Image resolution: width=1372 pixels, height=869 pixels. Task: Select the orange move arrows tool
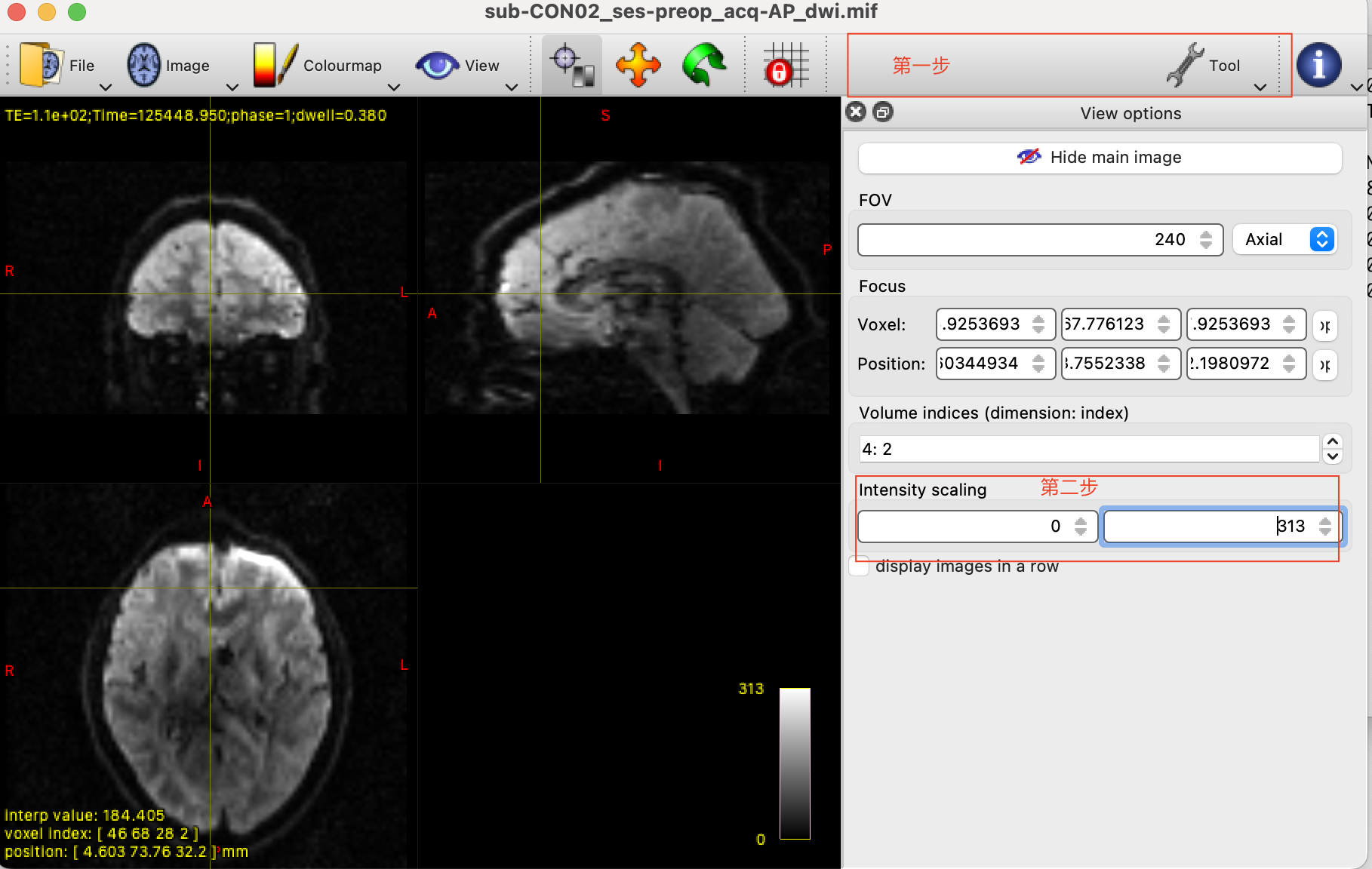(638, 65)
